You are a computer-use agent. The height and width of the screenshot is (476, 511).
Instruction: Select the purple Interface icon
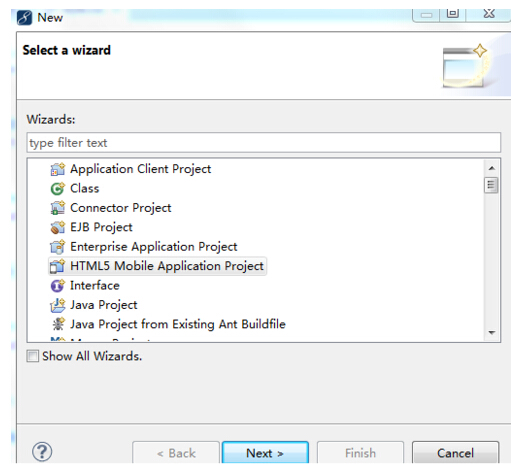tap(58, 286)
